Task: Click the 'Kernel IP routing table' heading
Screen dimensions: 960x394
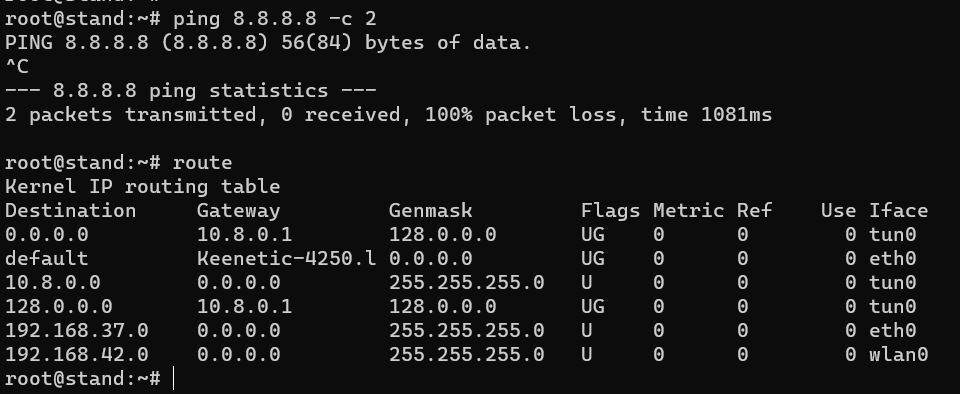Action: pyautogui.click(x=143, y=187)
